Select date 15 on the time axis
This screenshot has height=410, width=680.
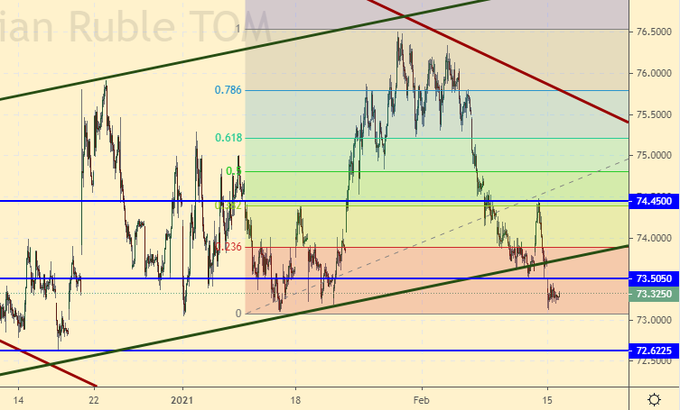click(547, 398)
